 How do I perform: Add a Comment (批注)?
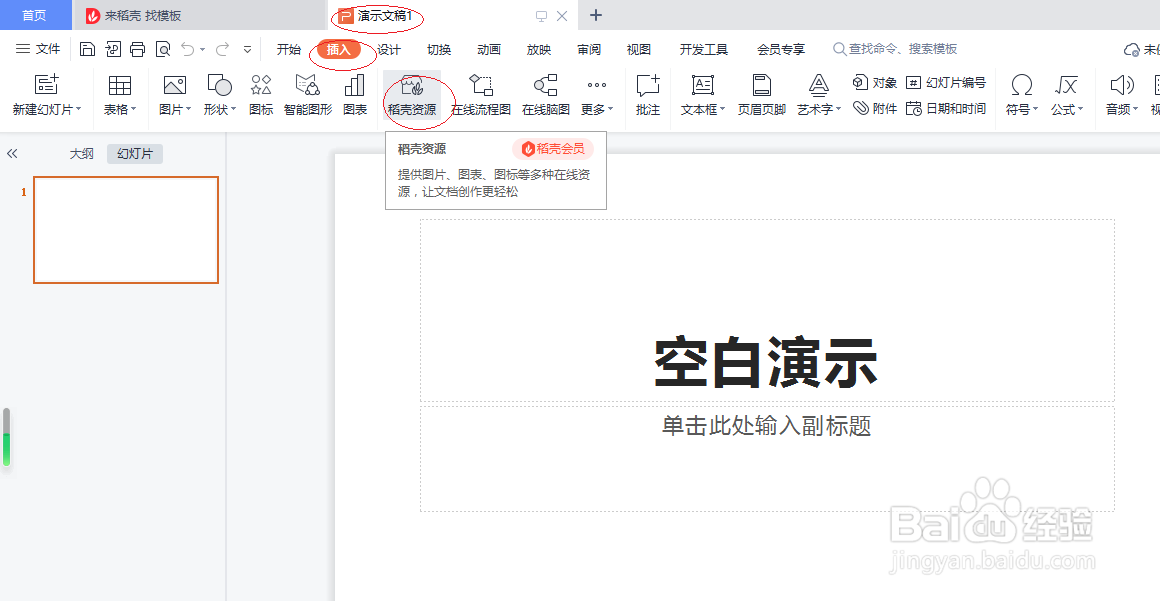[648, 94]
